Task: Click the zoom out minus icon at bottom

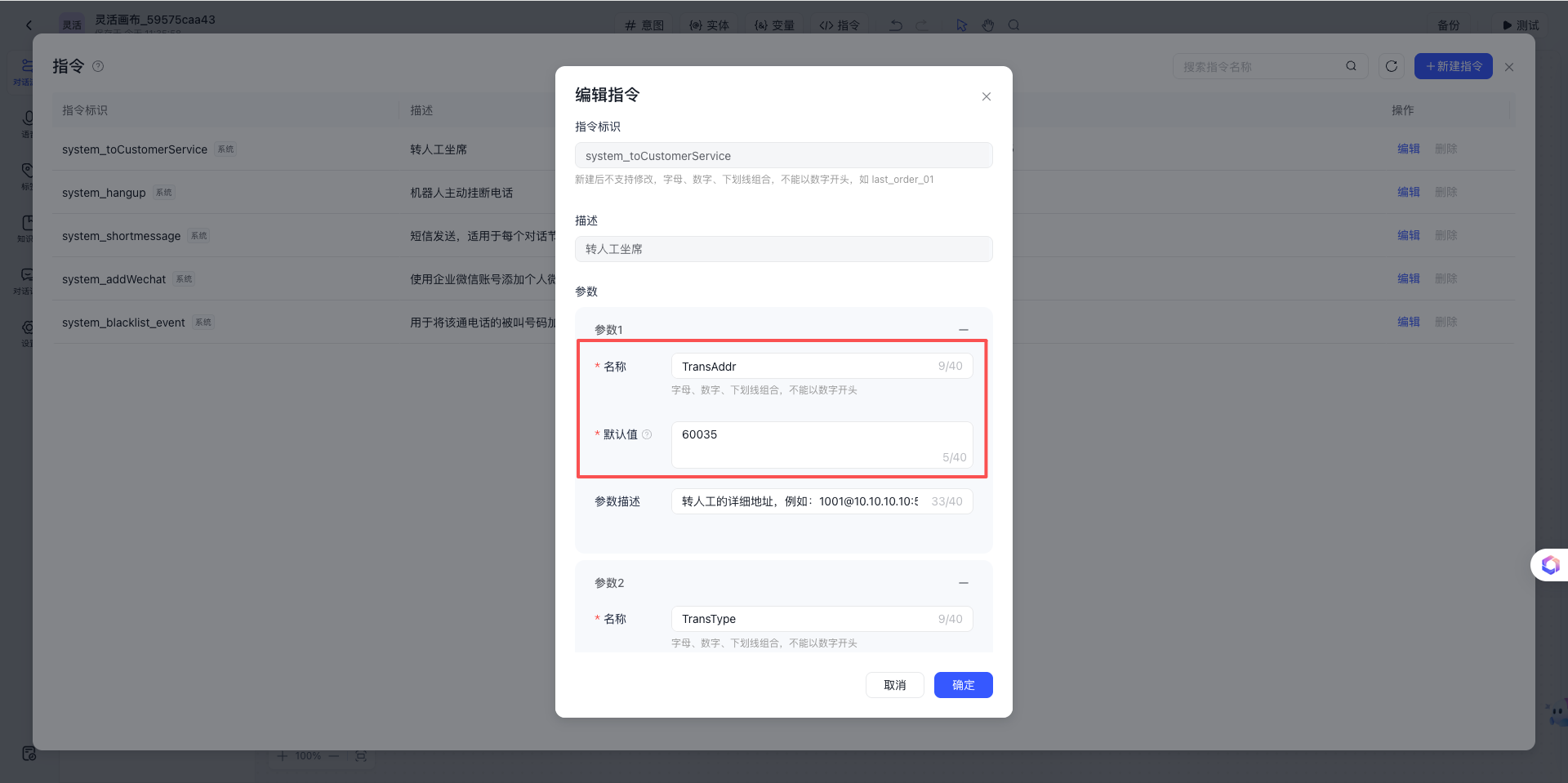Action: (333, 756)
